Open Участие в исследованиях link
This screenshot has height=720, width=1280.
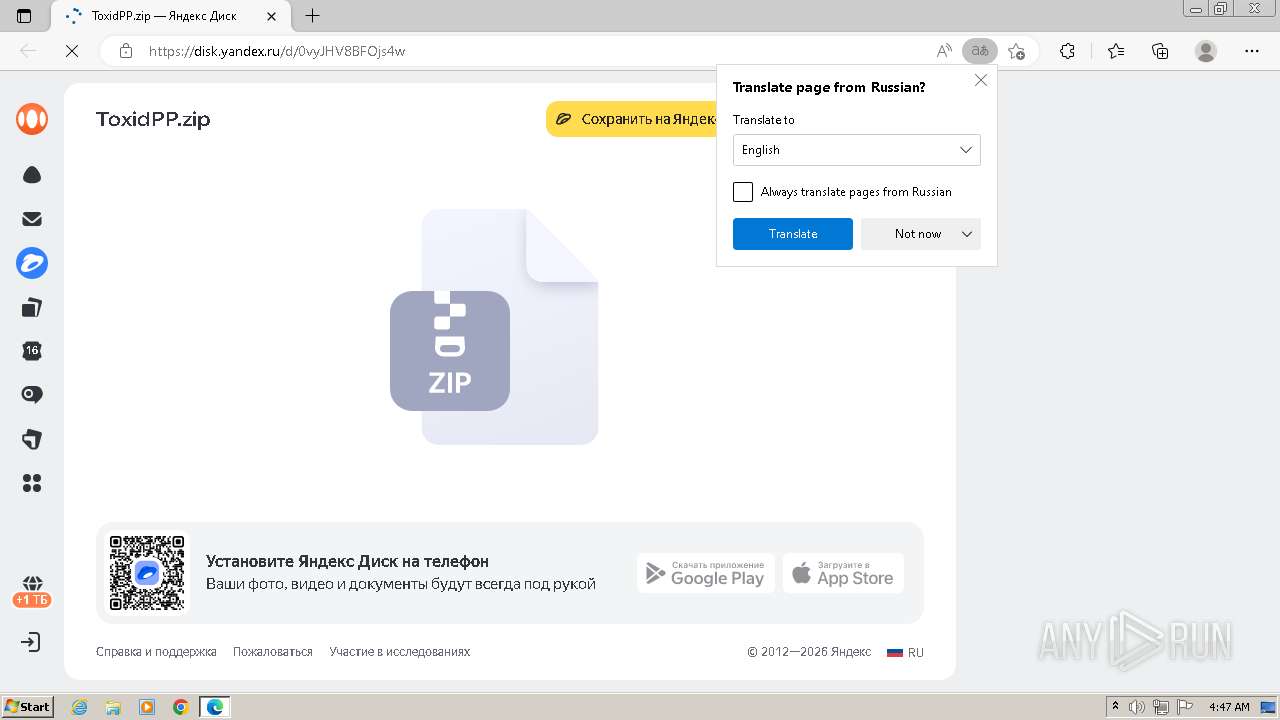tap(400, 652)
